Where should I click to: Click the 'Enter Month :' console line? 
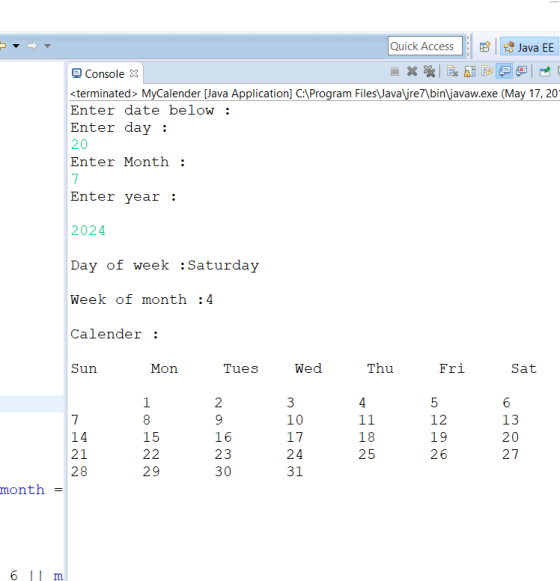[128, 162]
